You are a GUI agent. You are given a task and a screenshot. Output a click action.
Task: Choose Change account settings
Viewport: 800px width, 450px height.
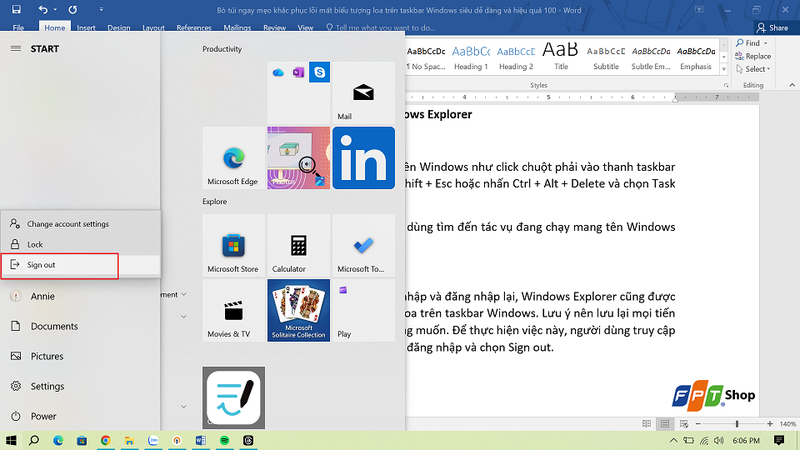point(80,223)
